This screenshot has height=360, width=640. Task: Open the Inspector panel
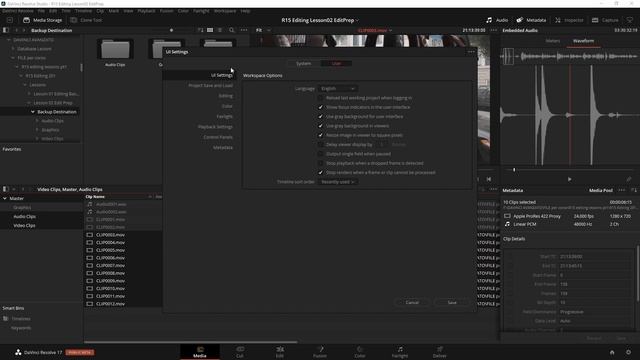coord(569,20)
